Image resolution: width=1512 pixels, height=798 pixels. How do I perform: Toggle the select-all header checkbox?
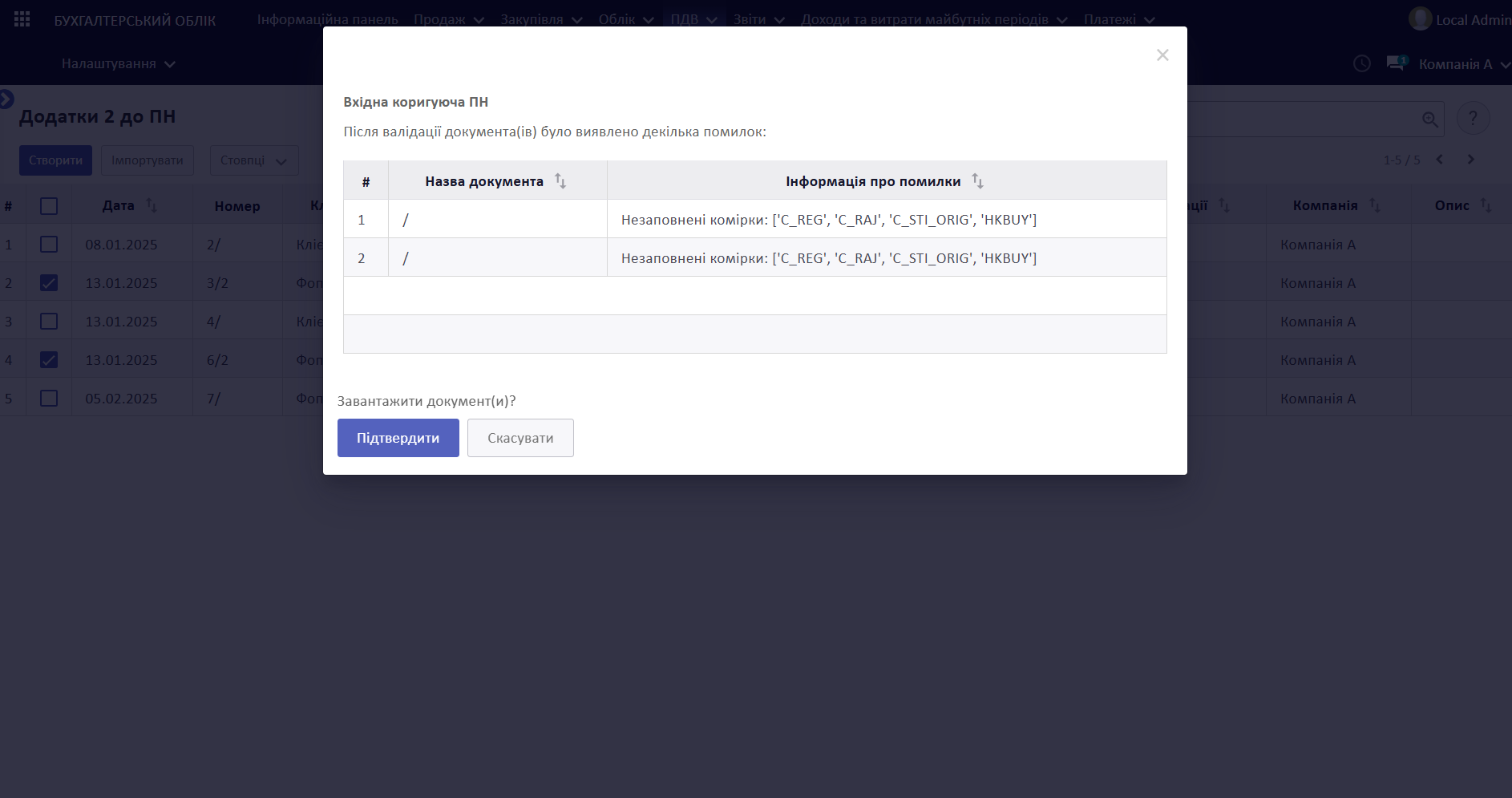click(x=49, y=206)
